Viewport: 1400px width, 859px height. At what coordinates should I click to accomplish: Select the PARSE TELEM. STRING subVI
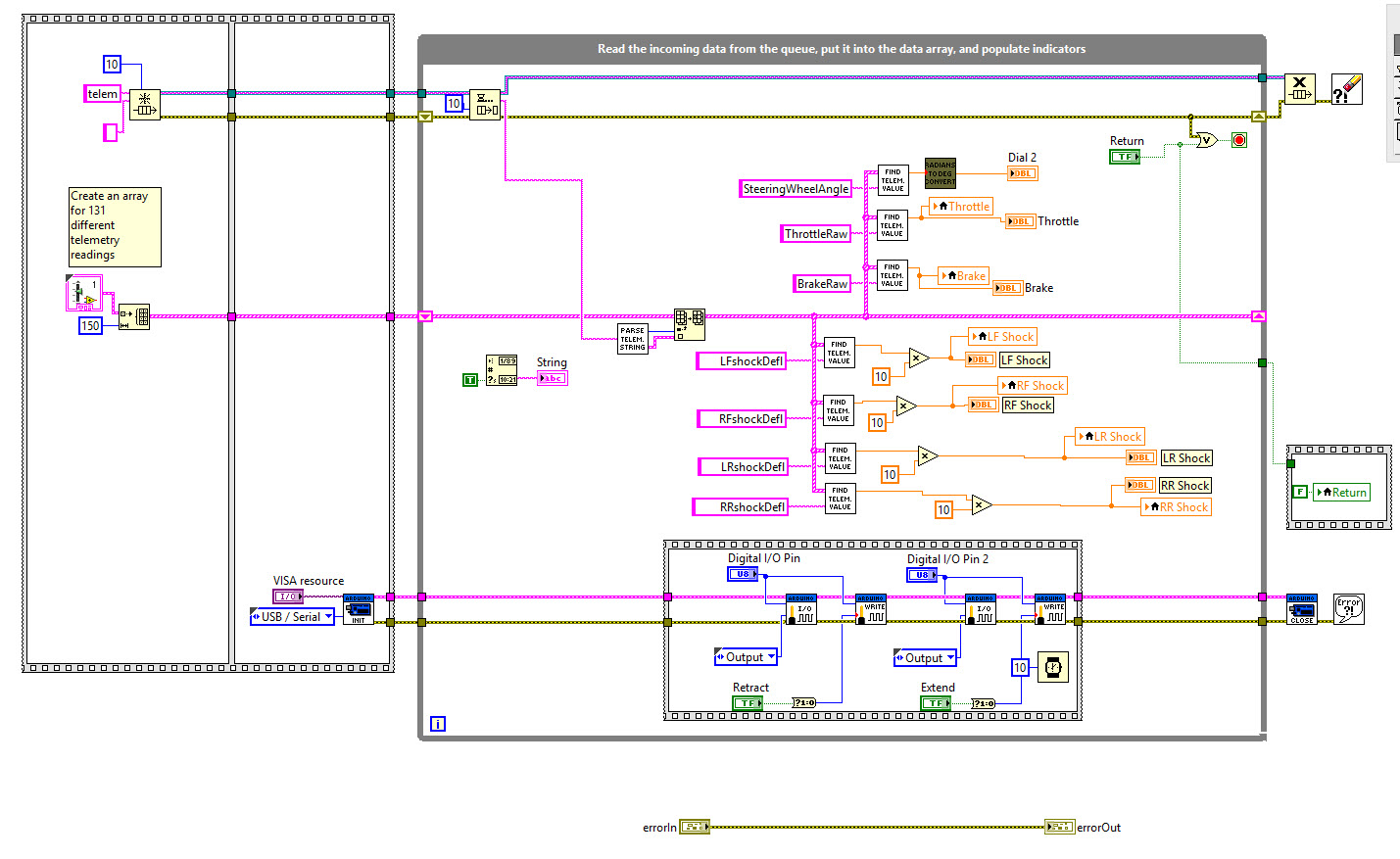[x=633, y=339]
